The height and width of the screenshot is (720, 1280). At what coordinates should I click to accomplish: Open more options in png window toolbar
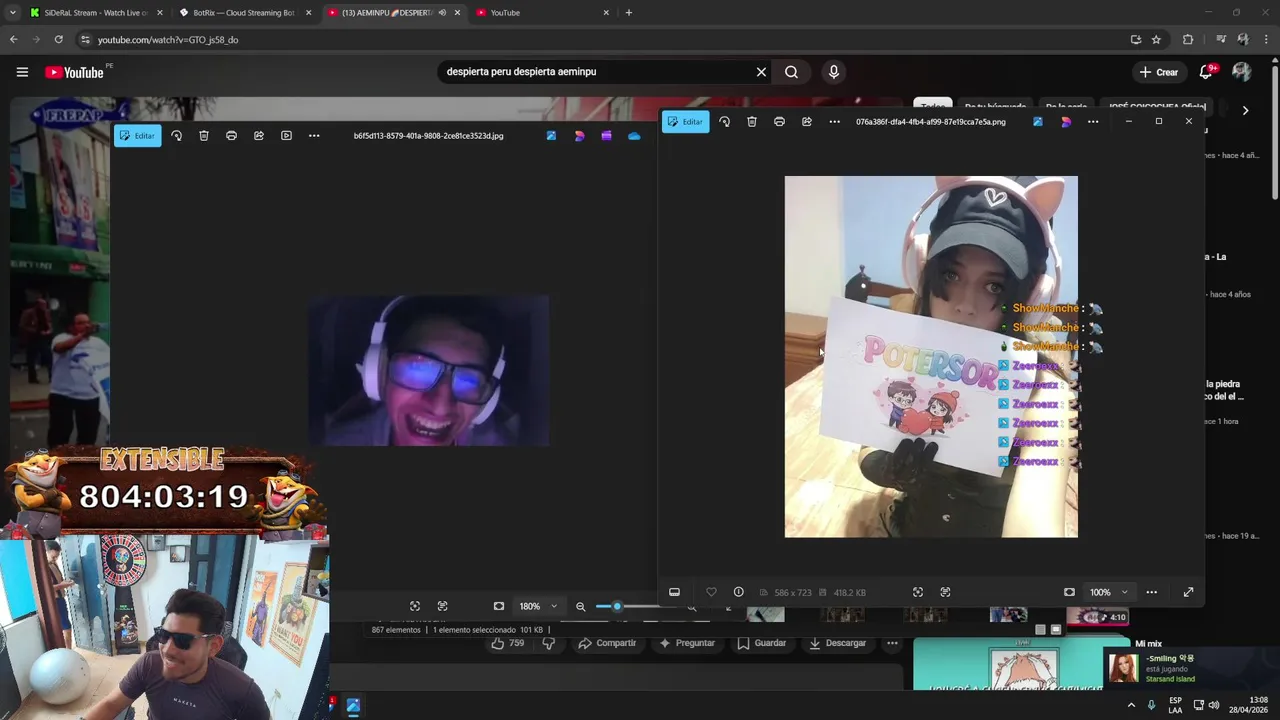click(x=834, y=122)
